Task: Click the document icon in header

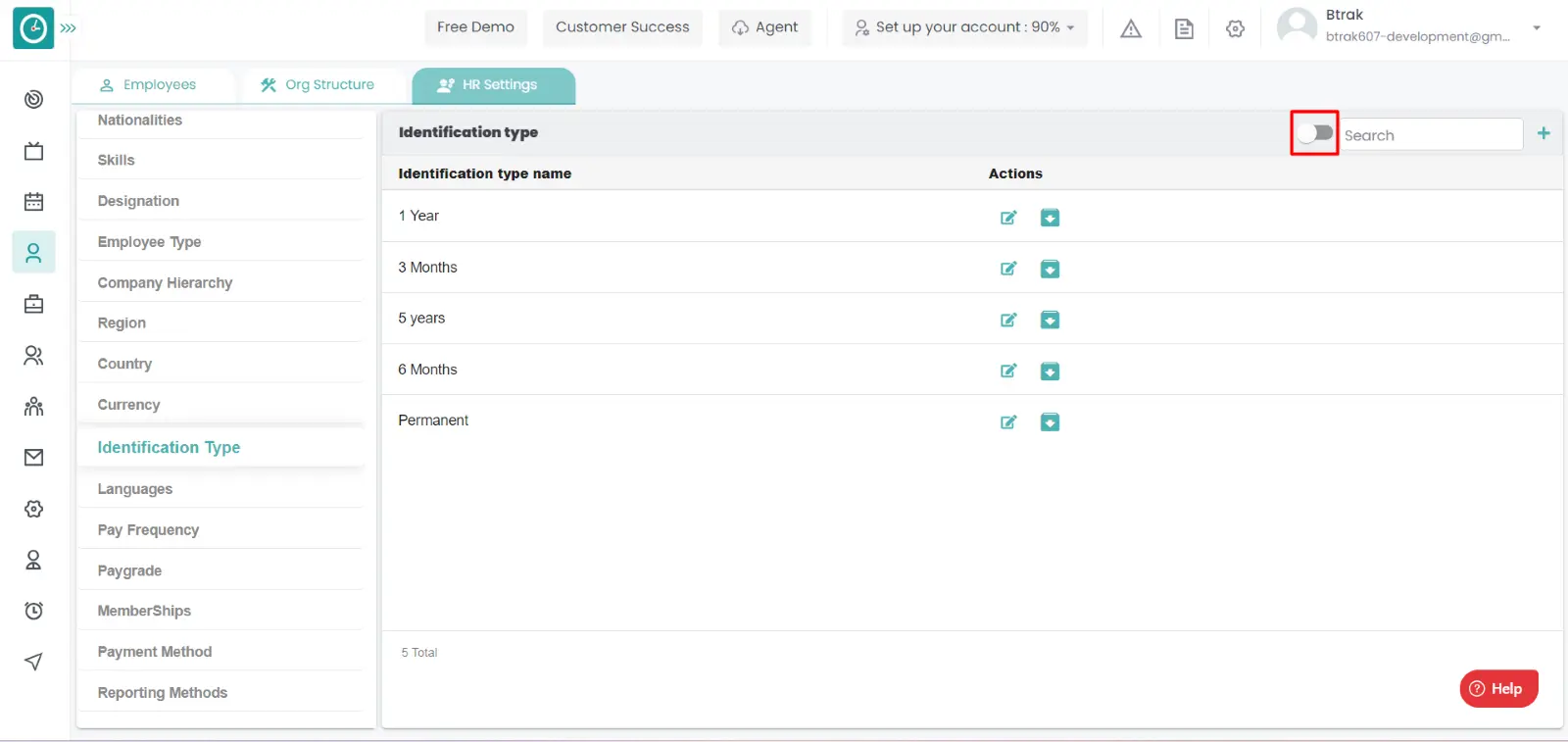Action: pyautogui.click(x=1184, y=28)
